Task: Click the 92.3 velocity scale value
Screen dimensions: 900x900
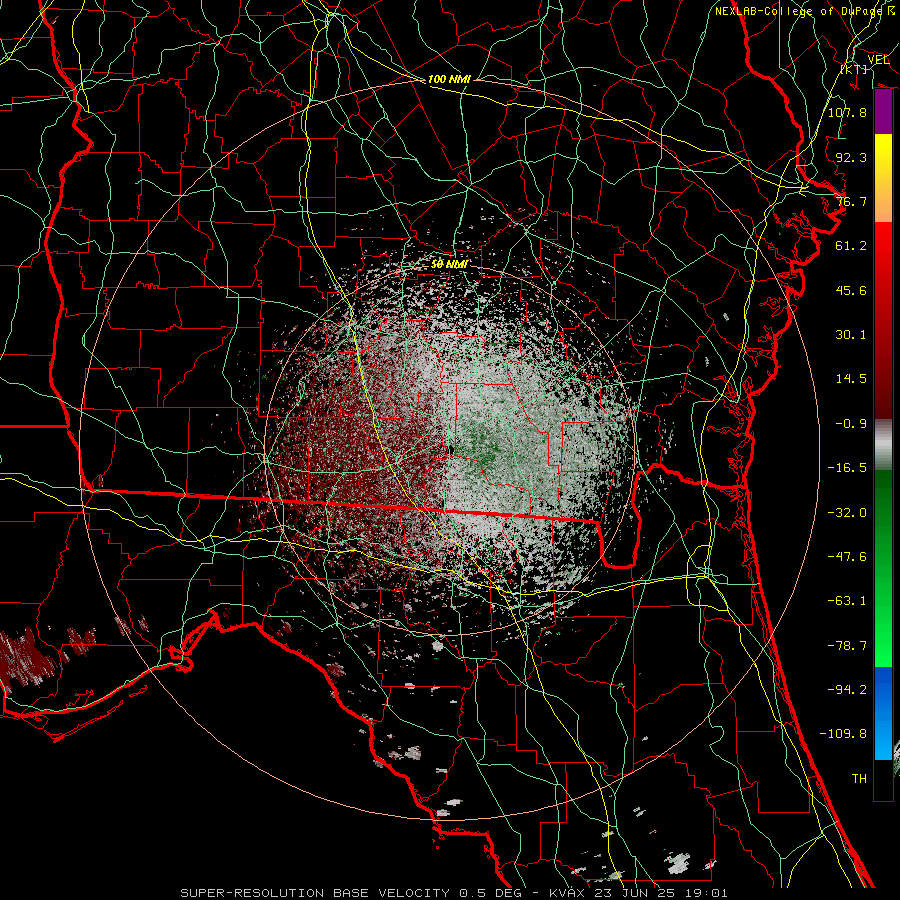Action: pyautogui.click(x=851, y=157)
